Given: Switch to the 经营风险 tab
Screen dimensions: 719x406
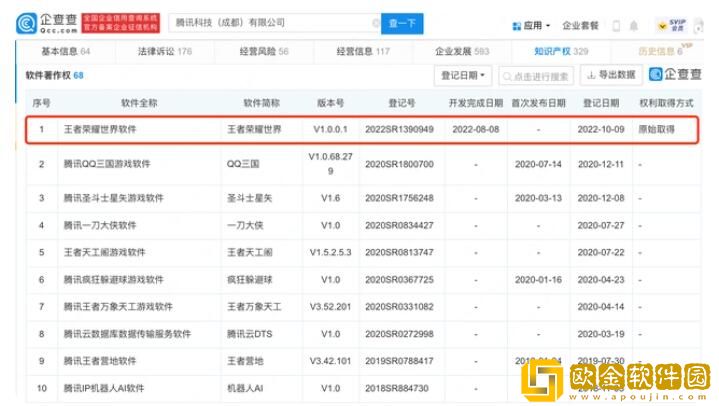Looking at the screenshot, I should [264, 51].
